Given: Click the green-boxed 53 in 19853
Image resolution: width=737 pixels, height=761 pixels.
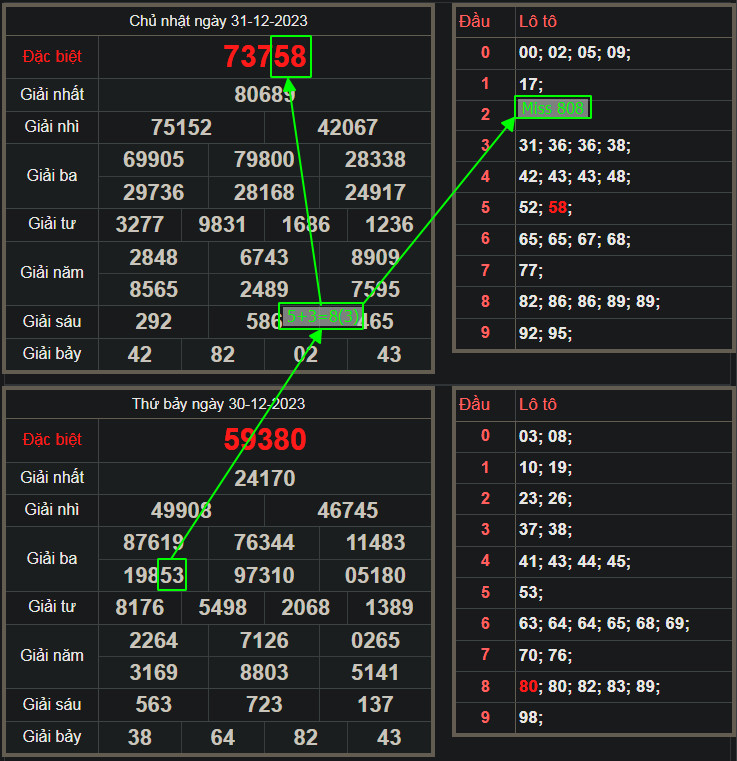Looking at the screenshot, I should [172, 575].
